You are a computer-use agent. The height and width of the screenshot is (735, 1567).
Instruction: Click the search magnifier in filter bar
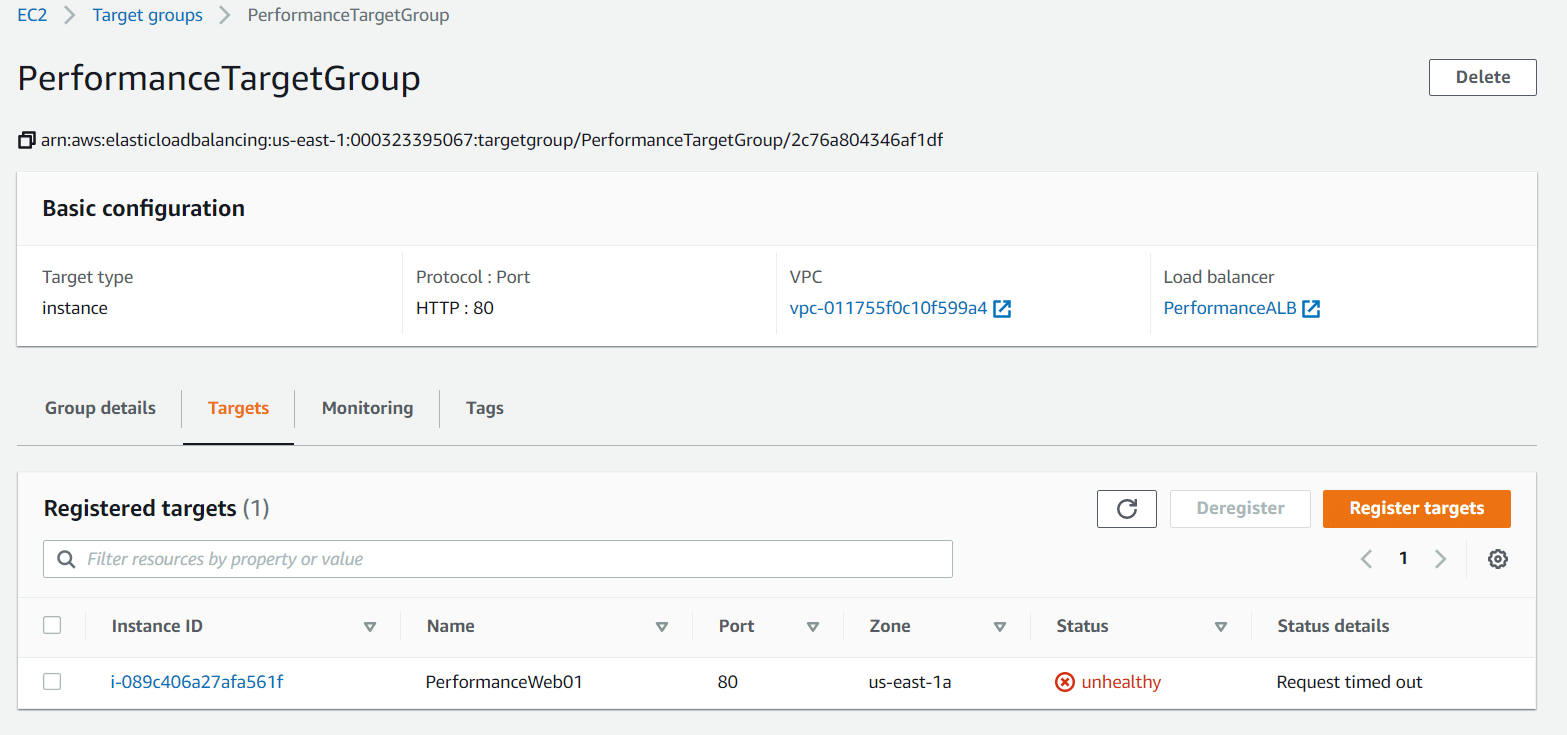[x=65, y=558]
